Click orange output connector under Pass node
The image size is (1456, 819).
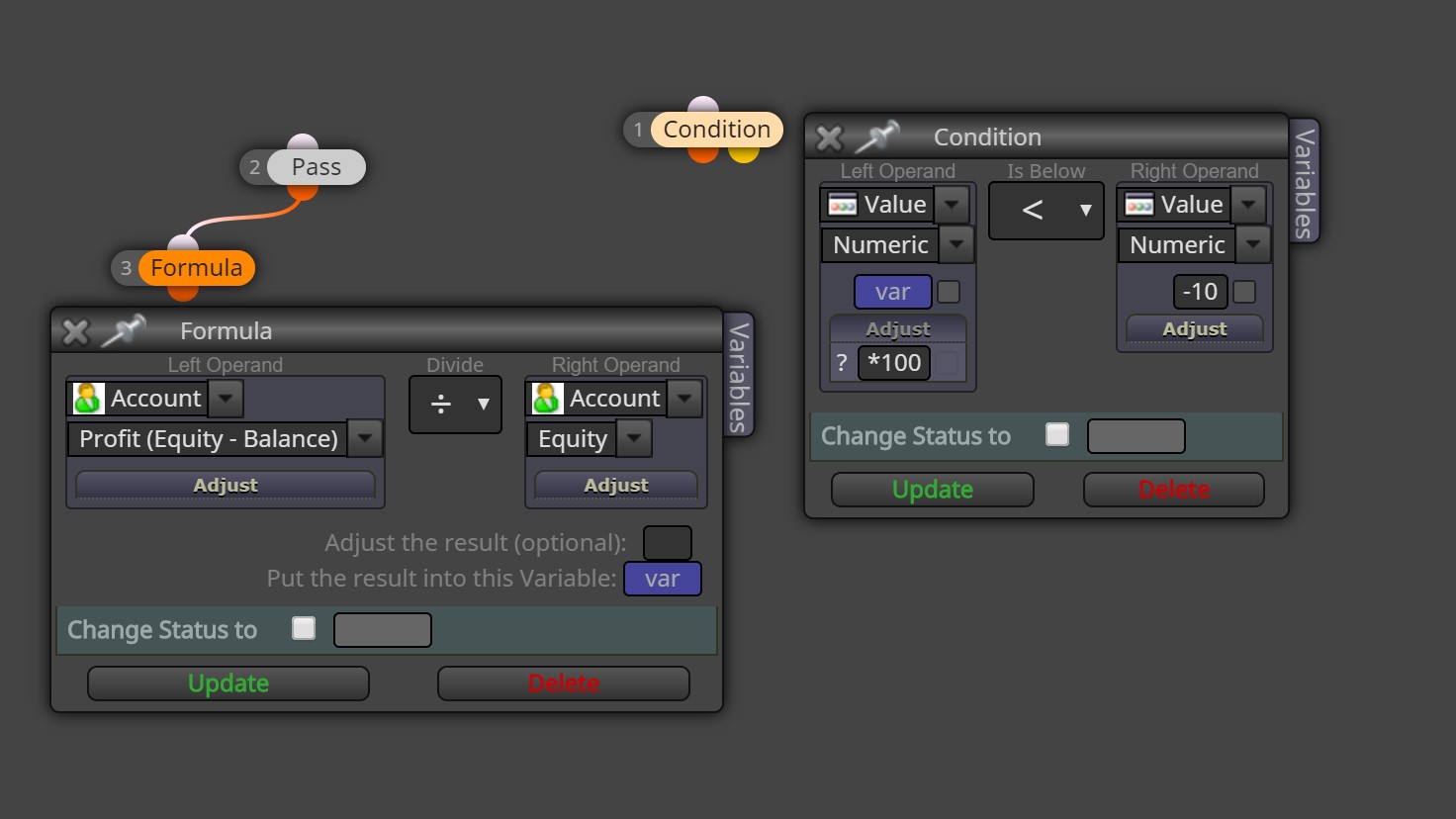[x=303, y=192]
